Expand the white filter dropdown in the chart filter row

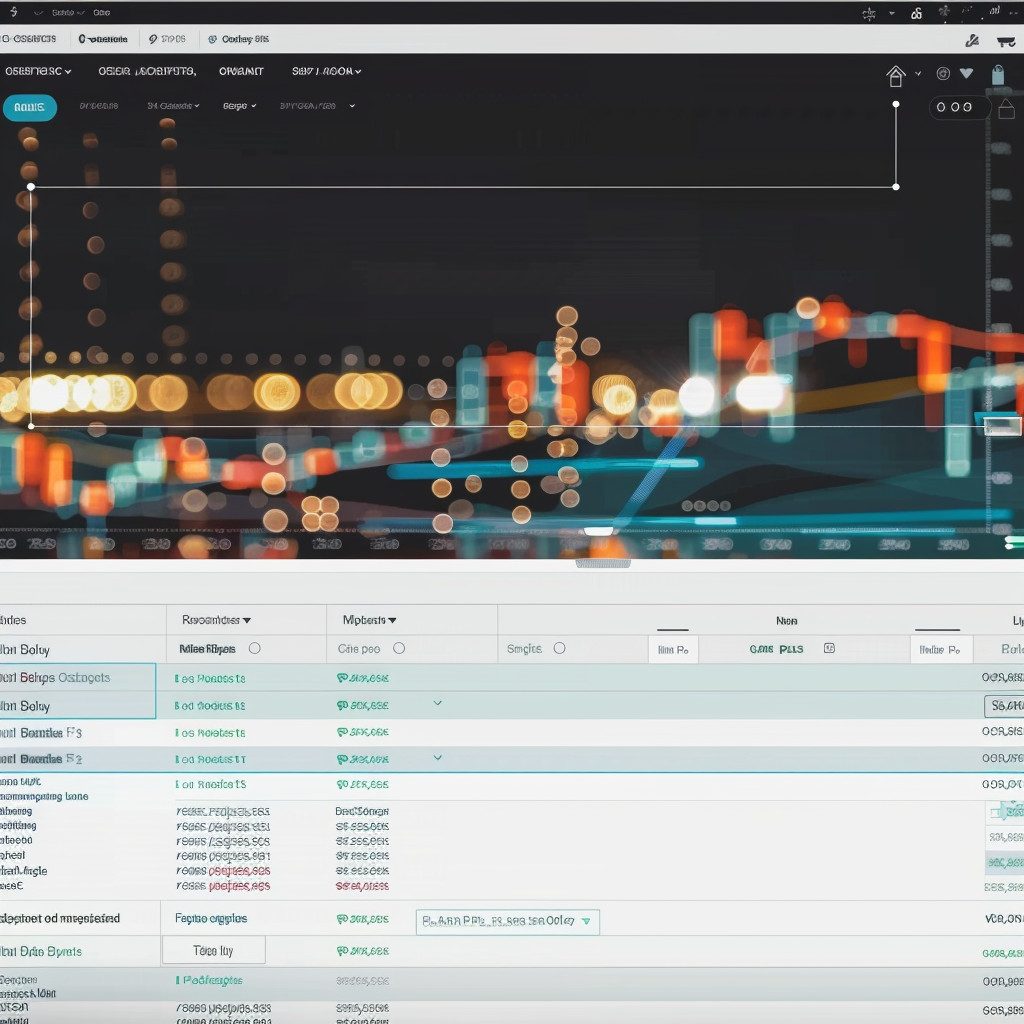click(x=239, y=106)
